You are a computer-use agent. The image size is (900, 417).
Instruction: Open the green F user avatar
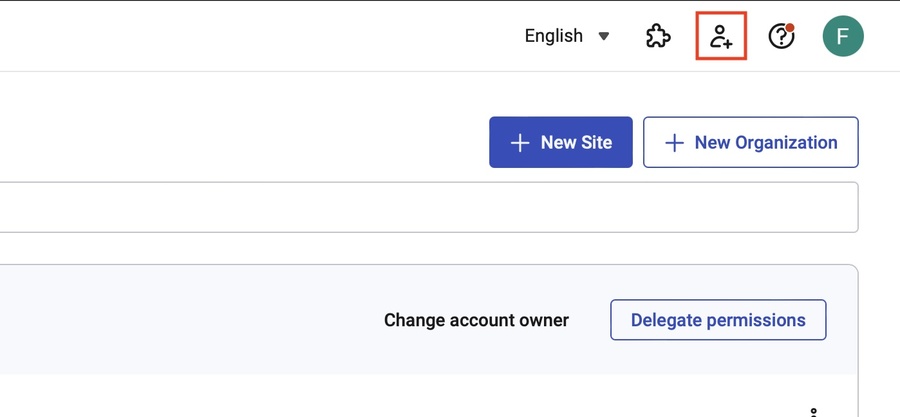point(842,37)
